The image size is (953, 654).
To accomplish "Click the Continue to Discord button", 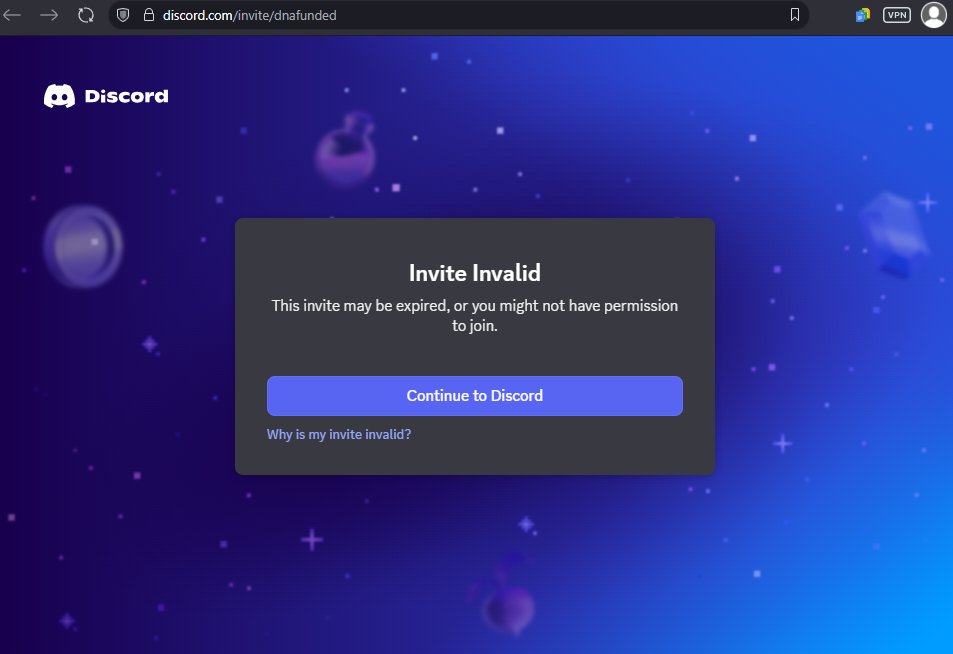I will [475, 396].
